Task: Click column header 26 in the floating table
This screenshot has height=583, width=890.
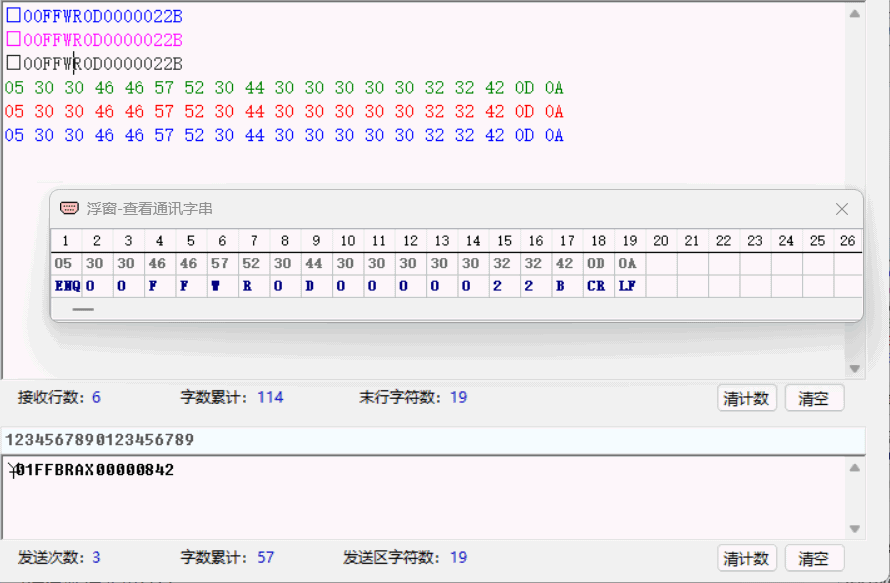Action: (x=847, y=241)
